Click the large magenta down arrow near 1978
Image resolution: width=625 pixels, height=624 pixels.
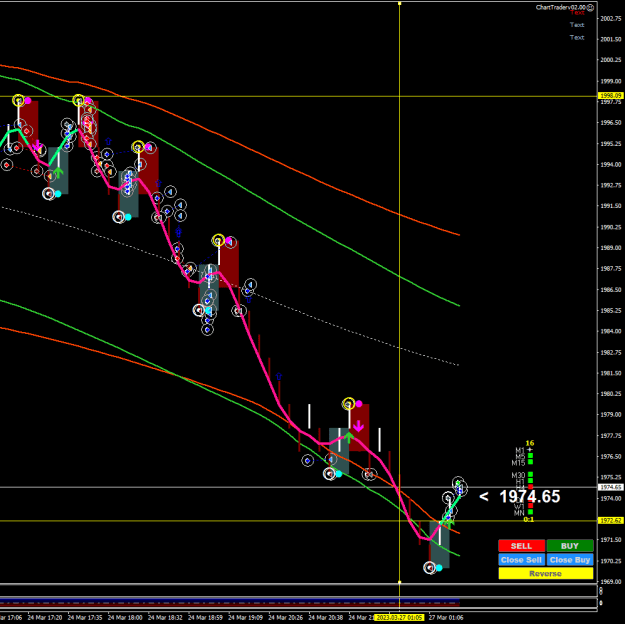click(358, 426)
